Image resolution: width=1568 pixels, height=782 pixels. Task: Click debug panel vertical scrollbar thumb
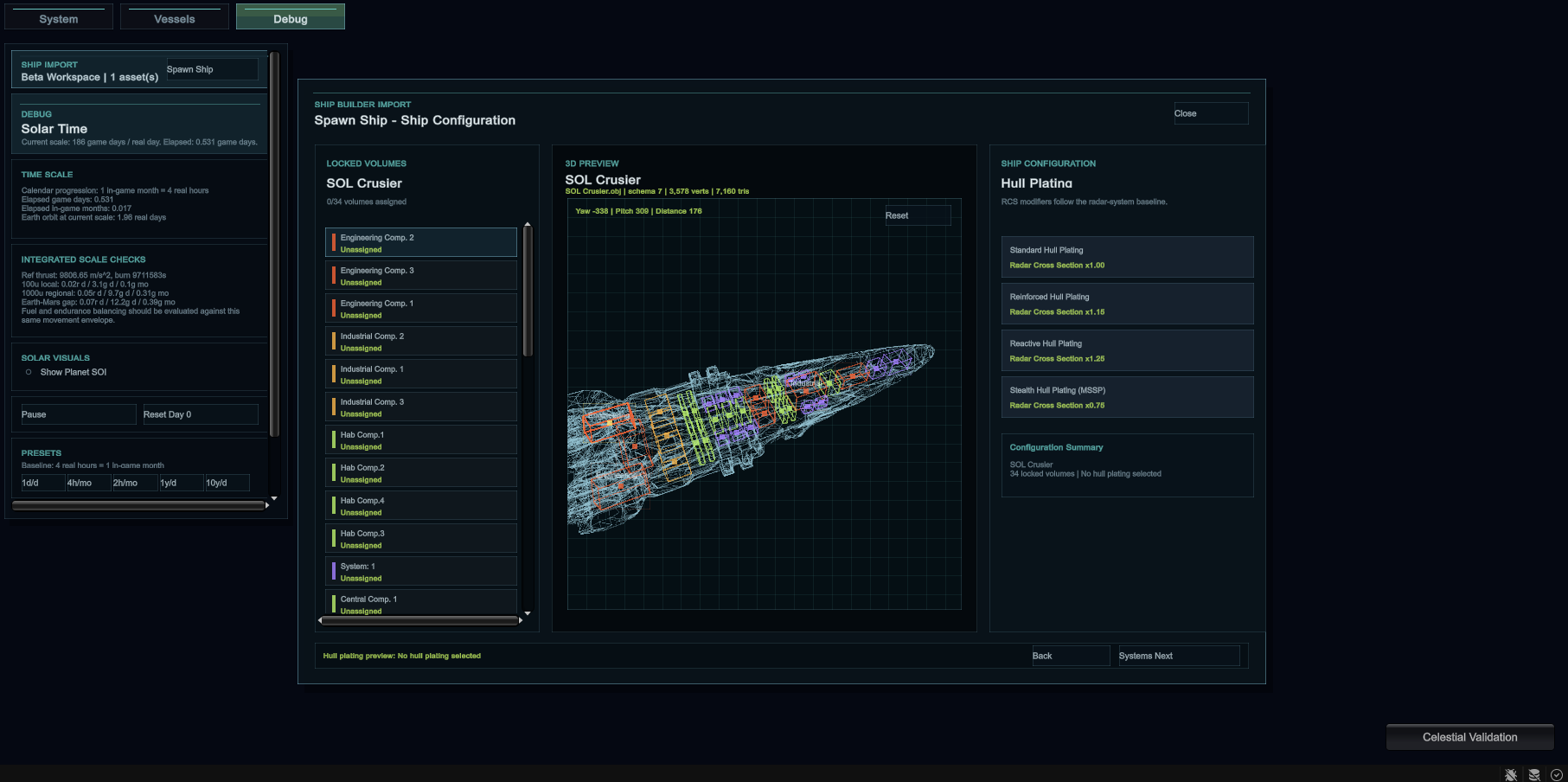[x=274, y=245]
